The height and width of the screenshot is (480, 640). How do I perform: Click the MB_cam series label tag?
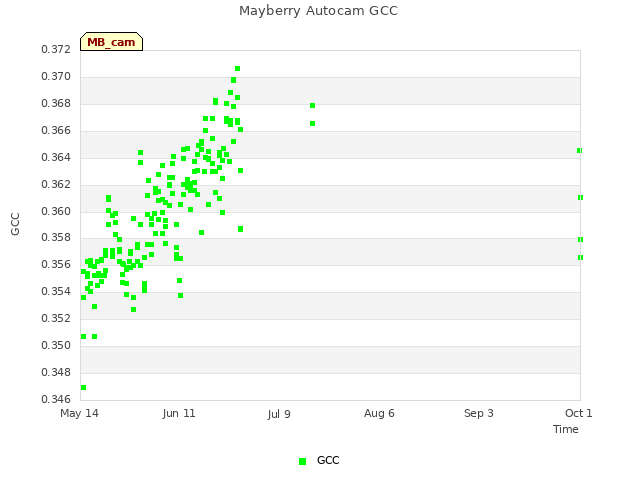click(x=111, y=42)
